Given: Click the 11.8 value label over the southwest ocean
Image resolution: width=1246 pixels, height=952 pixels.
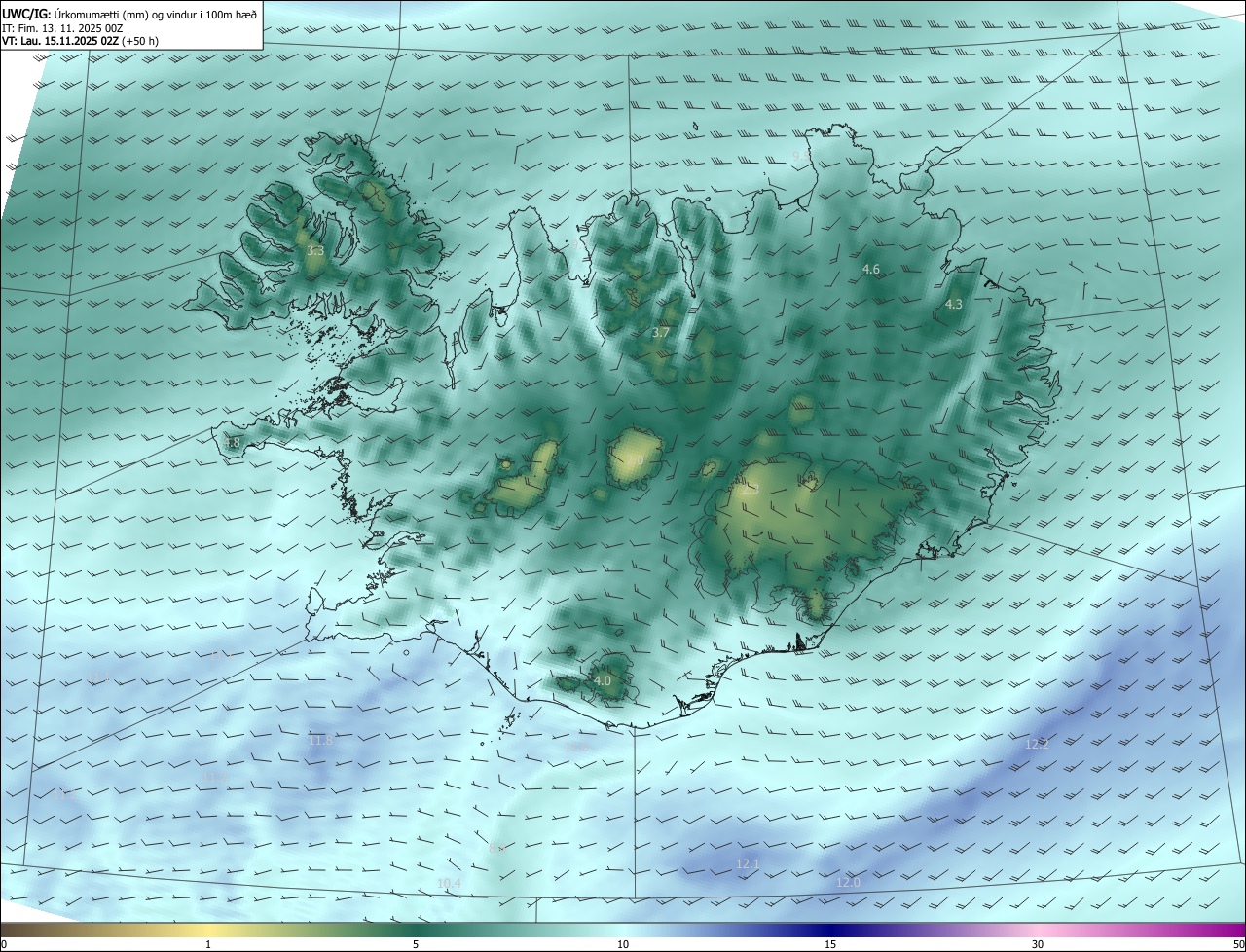Looking at the screenshot, I should tap(320, 741).
